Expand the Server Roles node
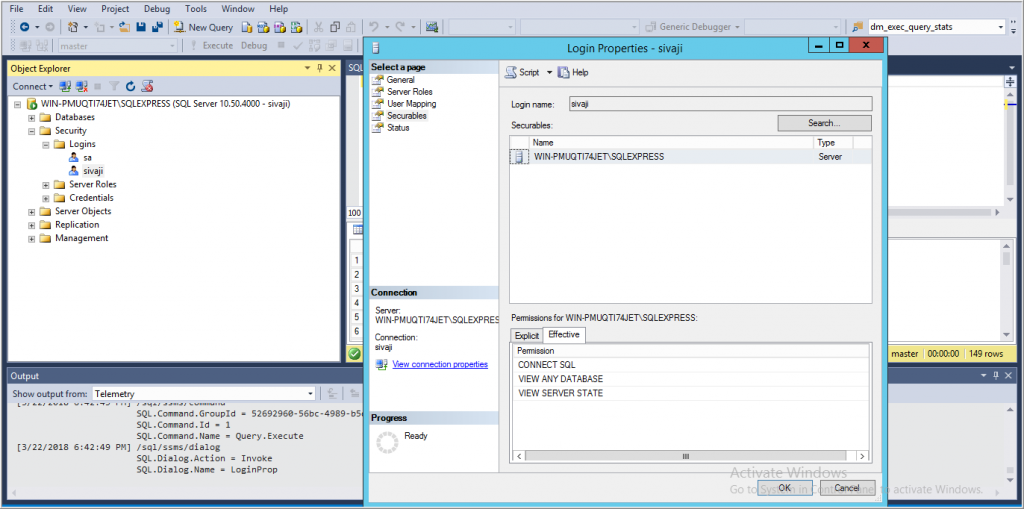1024x509 pixels. pos(46,185)
